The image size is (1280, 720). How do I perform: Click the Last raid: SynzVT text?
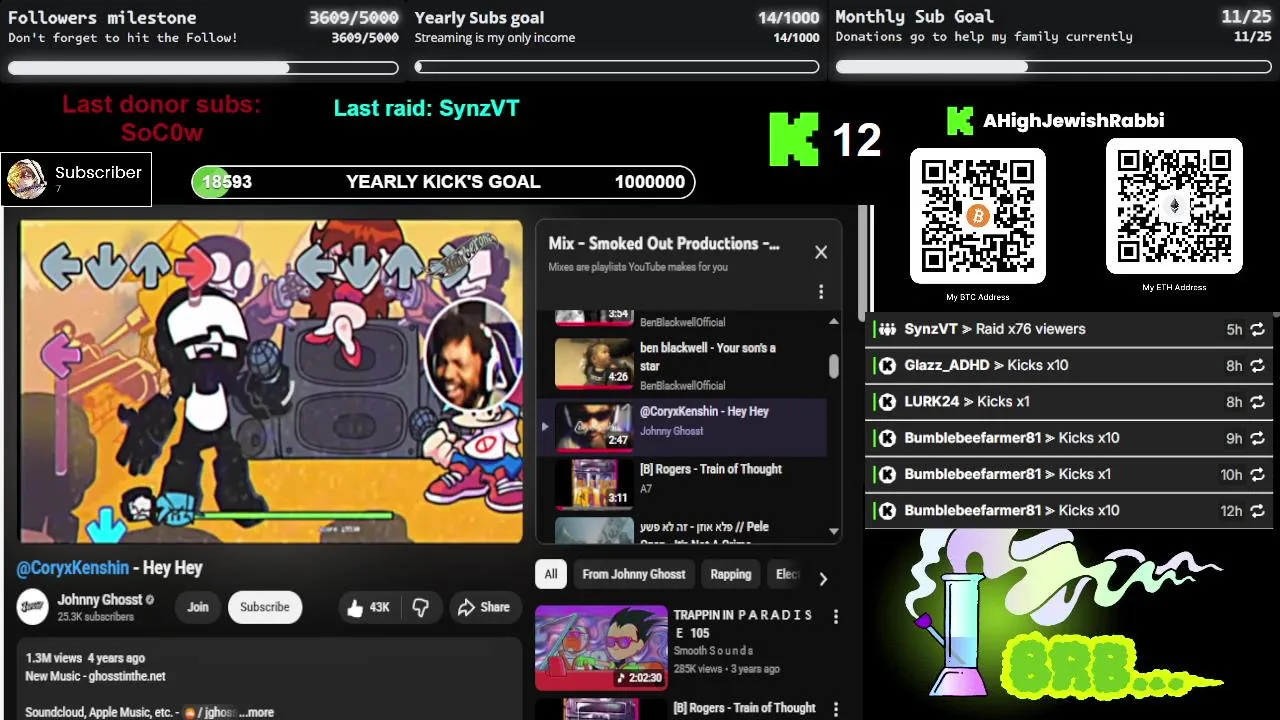point(427,108)
